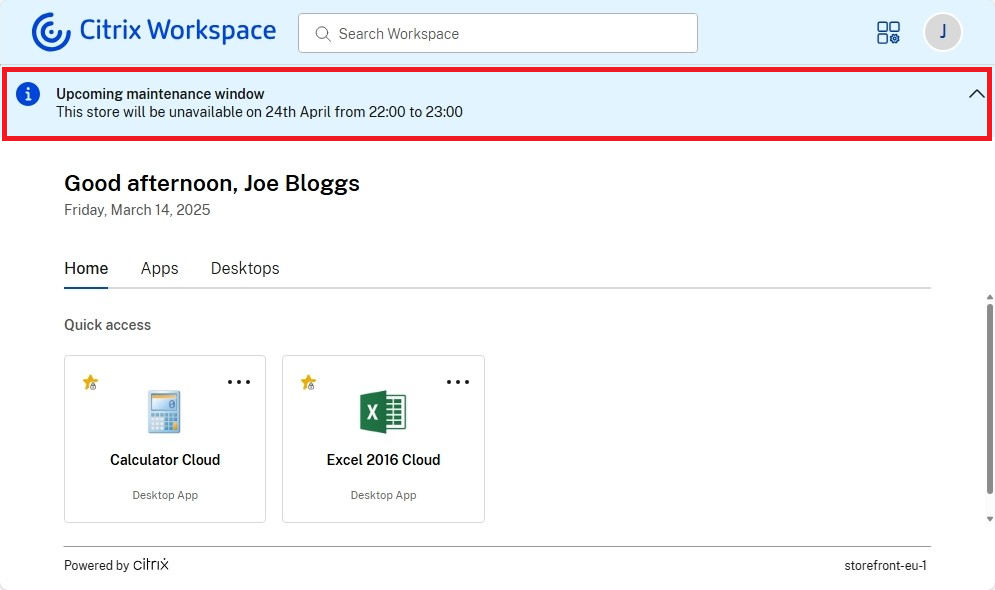Open the ellipsis menu on Excel 2016 Cloud

(458, 381)
